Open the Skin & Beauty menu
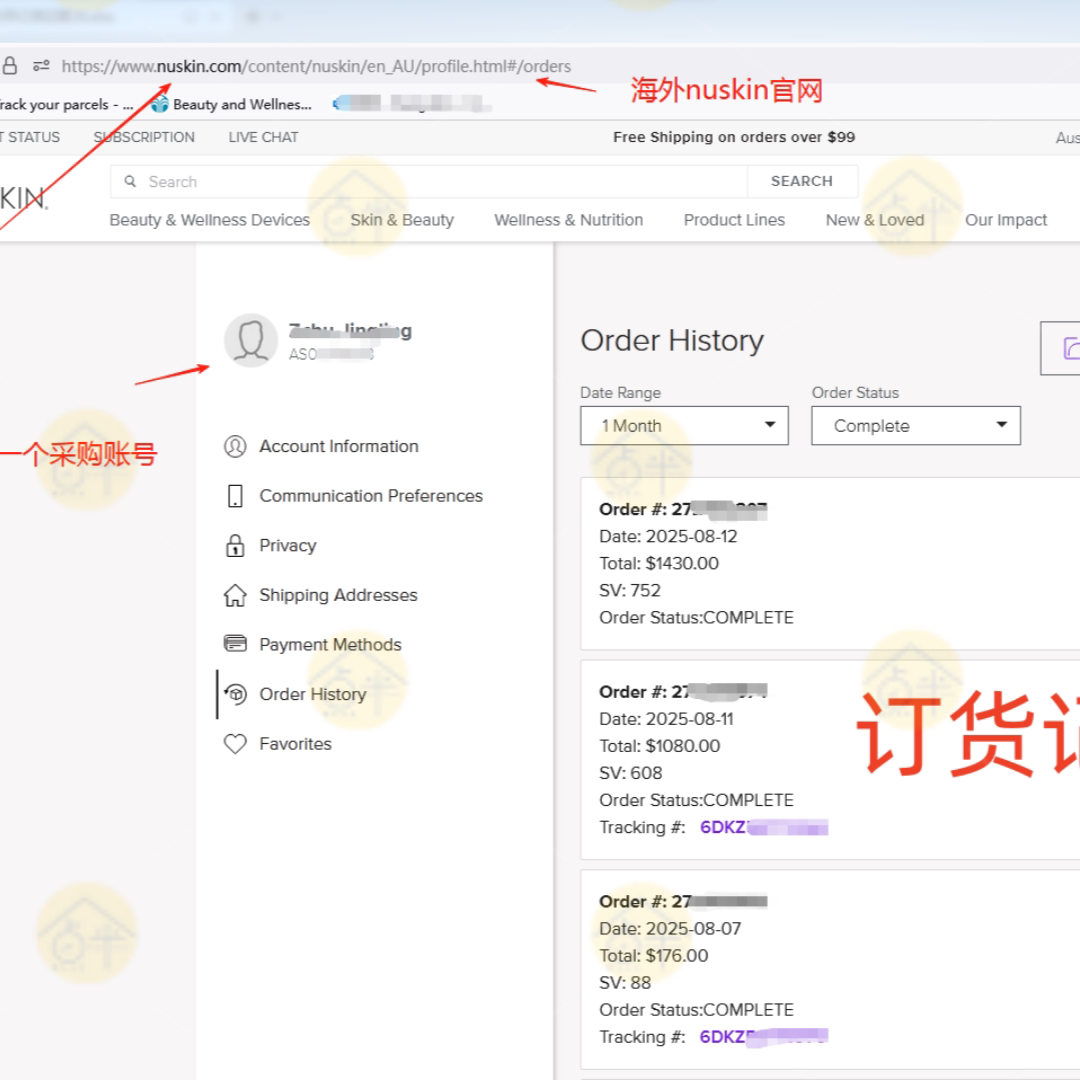 tap(402, 220)
